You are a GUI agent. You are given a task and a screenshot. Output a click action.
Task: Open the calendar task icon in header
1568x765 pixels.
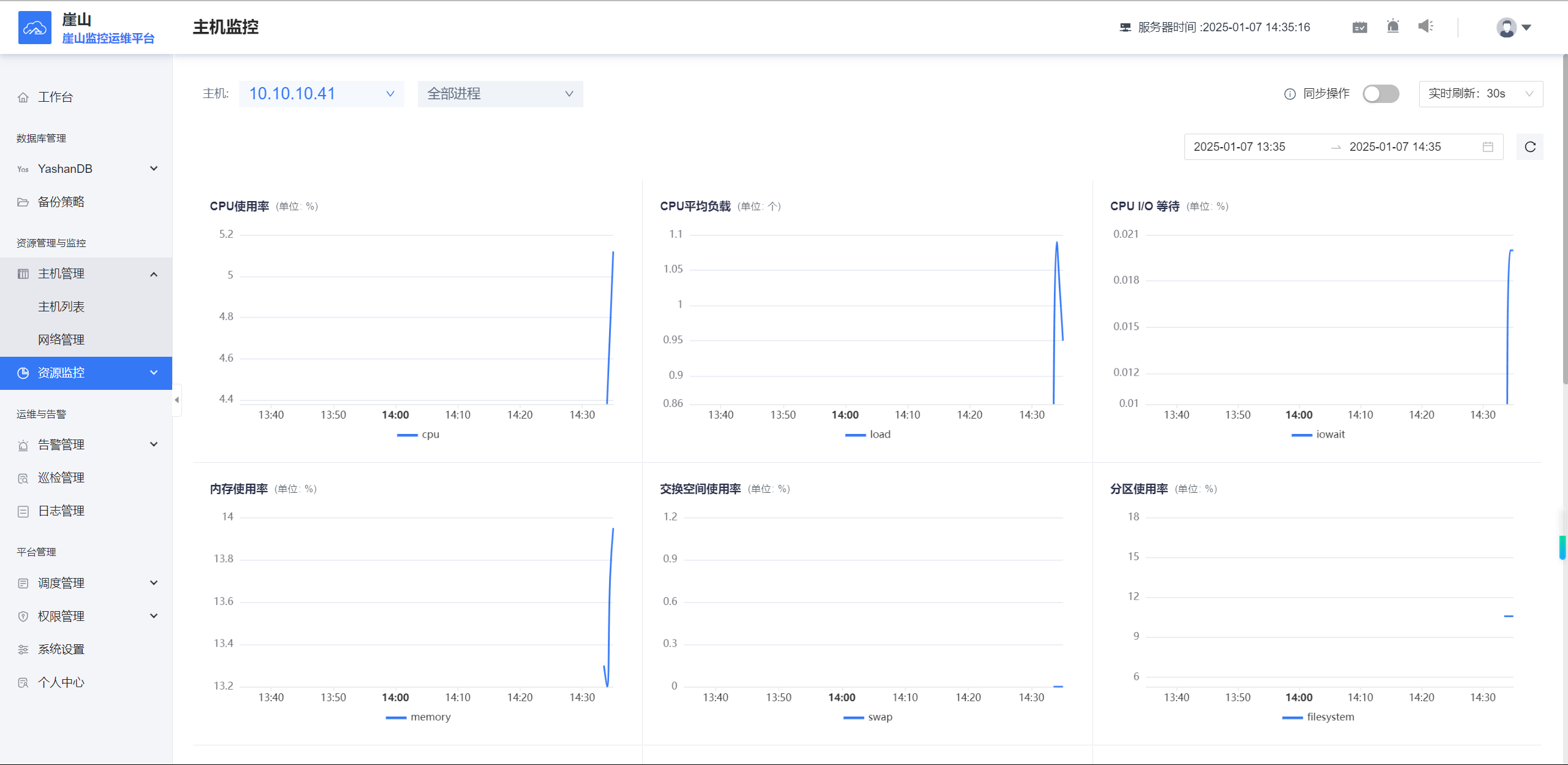[x=1360, y=27]
